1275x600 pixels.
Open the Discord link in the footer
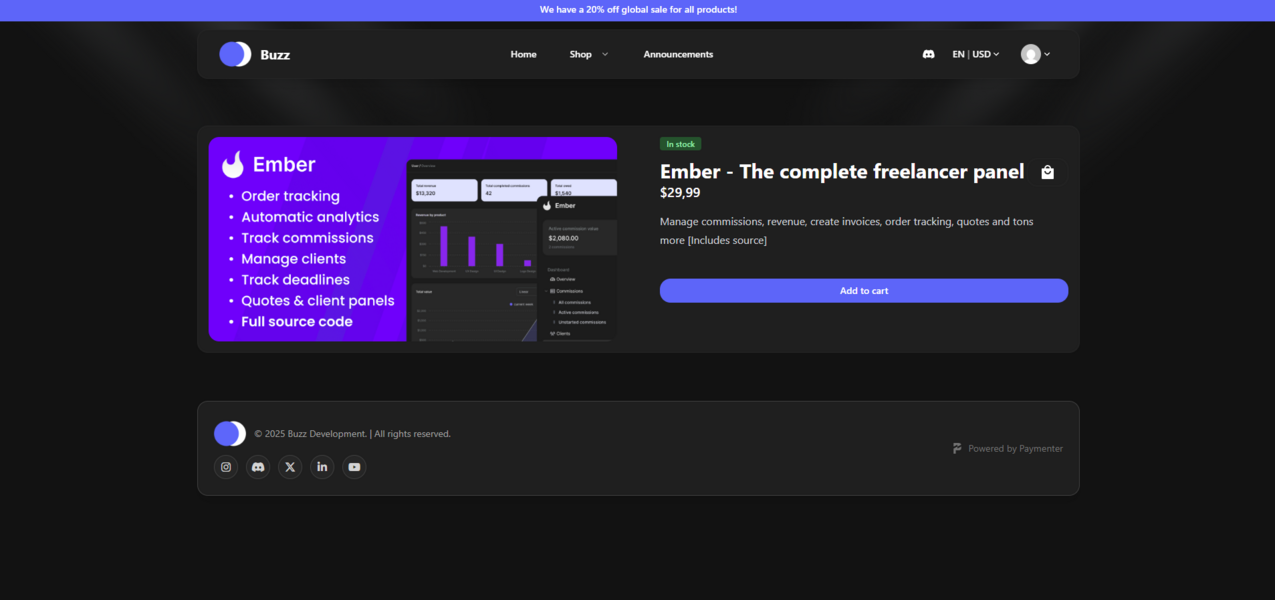[x=258, y=467]
